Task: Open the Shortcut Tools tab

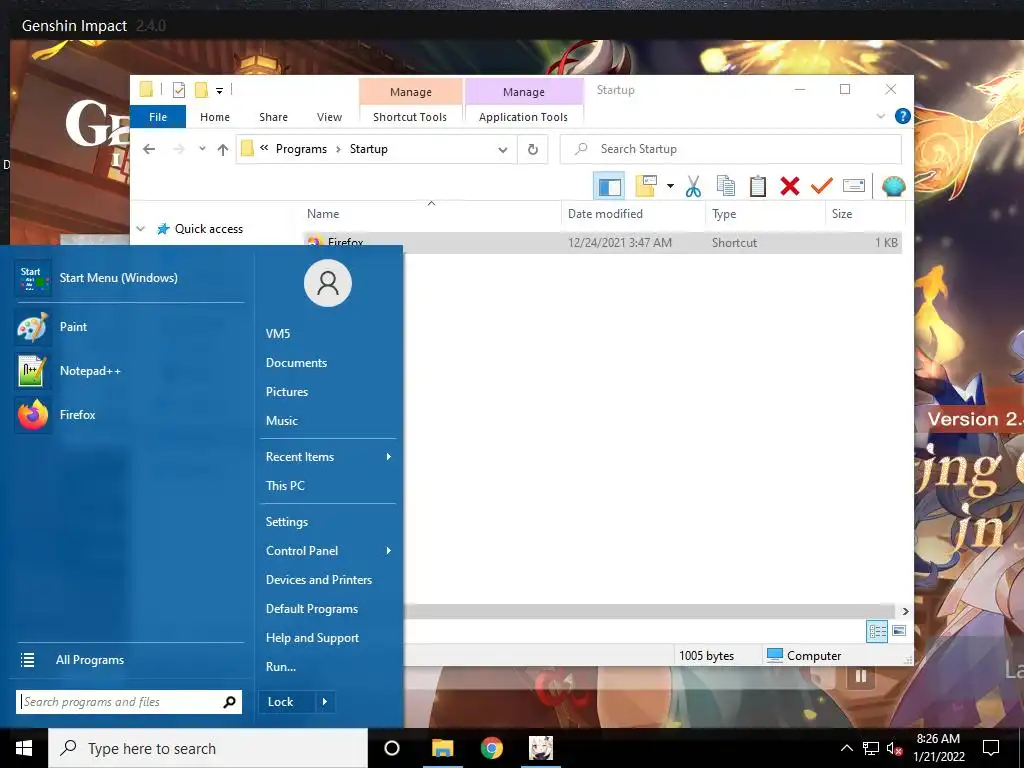Action: pos(410,117)
